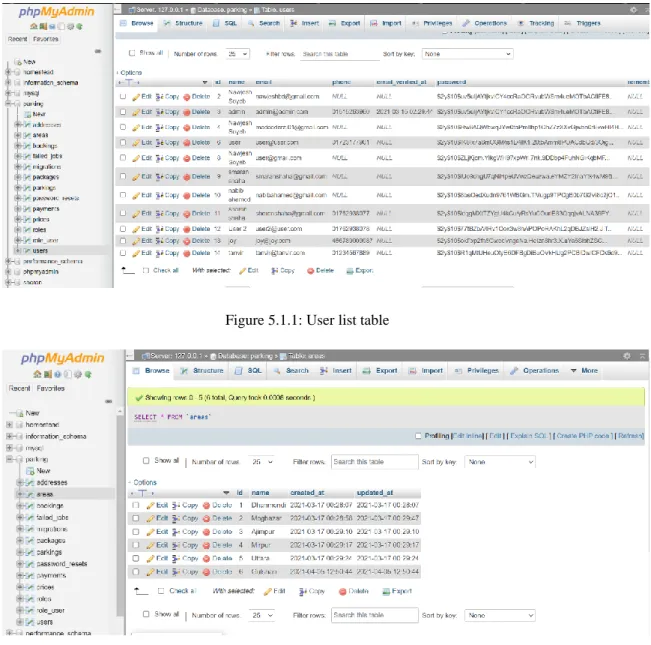Click the settings gear icon in areas table header bar

click(627, 356)
